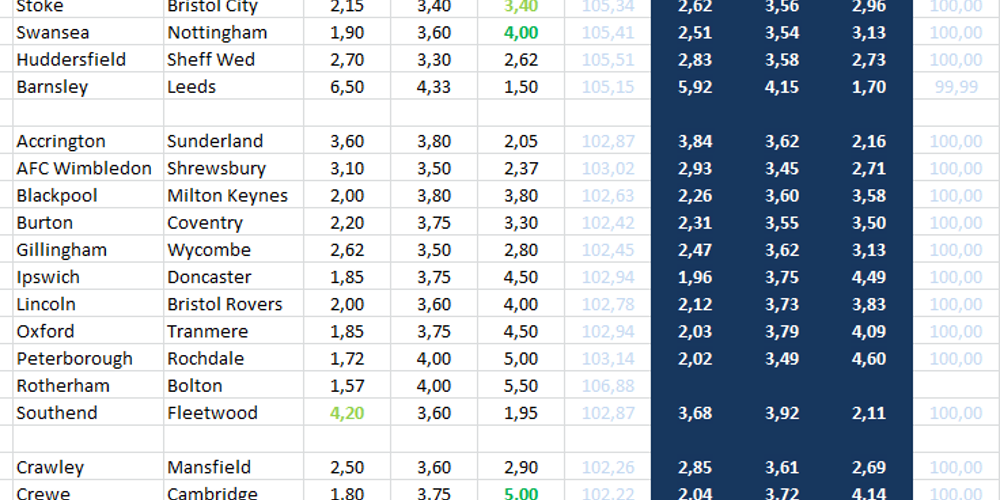Click the Burton cell
Screen dimensions: 1000x500
click(88, 223)
